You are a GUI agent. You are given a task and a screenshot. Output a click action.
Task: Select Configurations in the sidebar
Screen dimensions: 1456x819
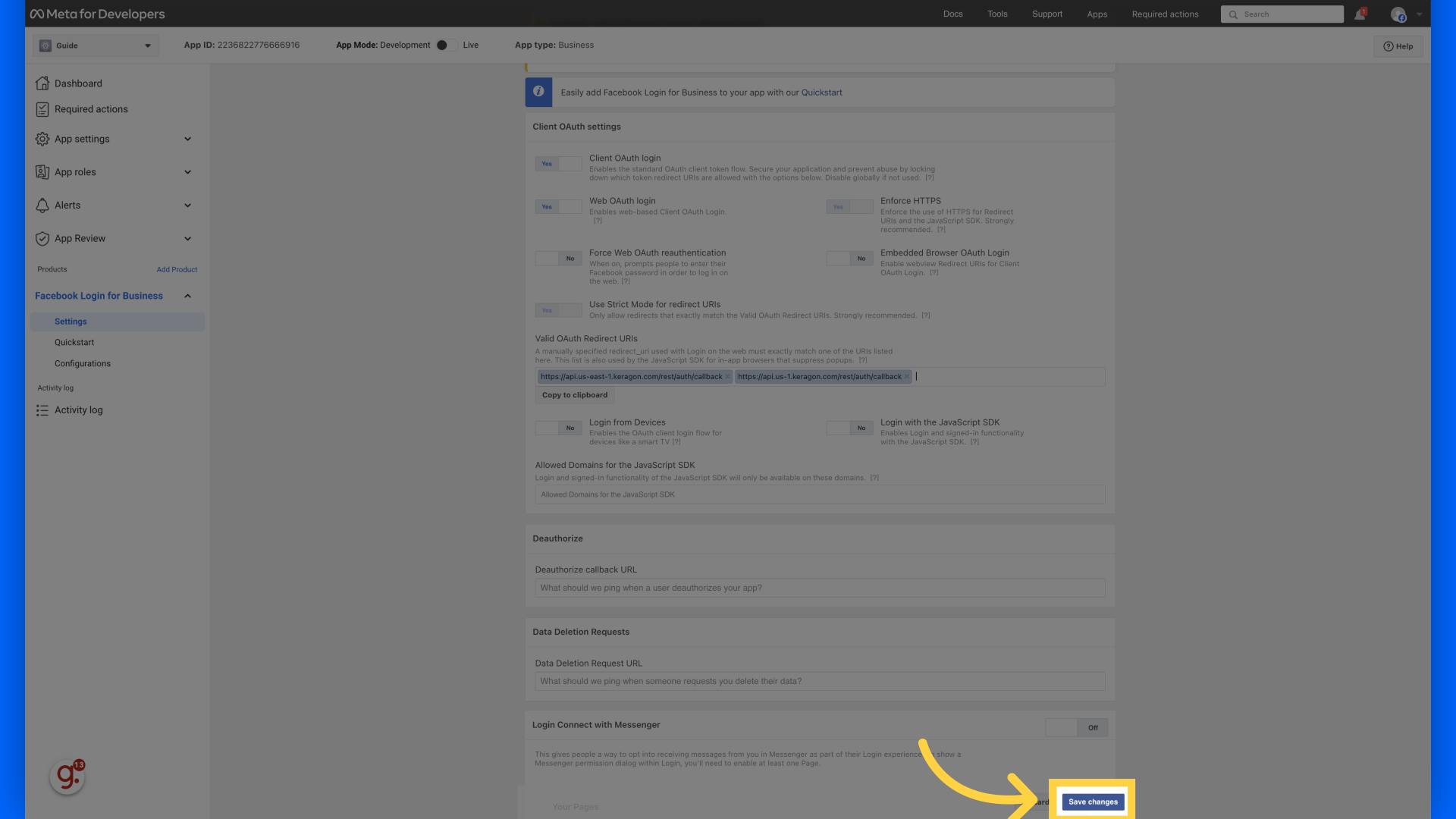[x=83, y=364]
